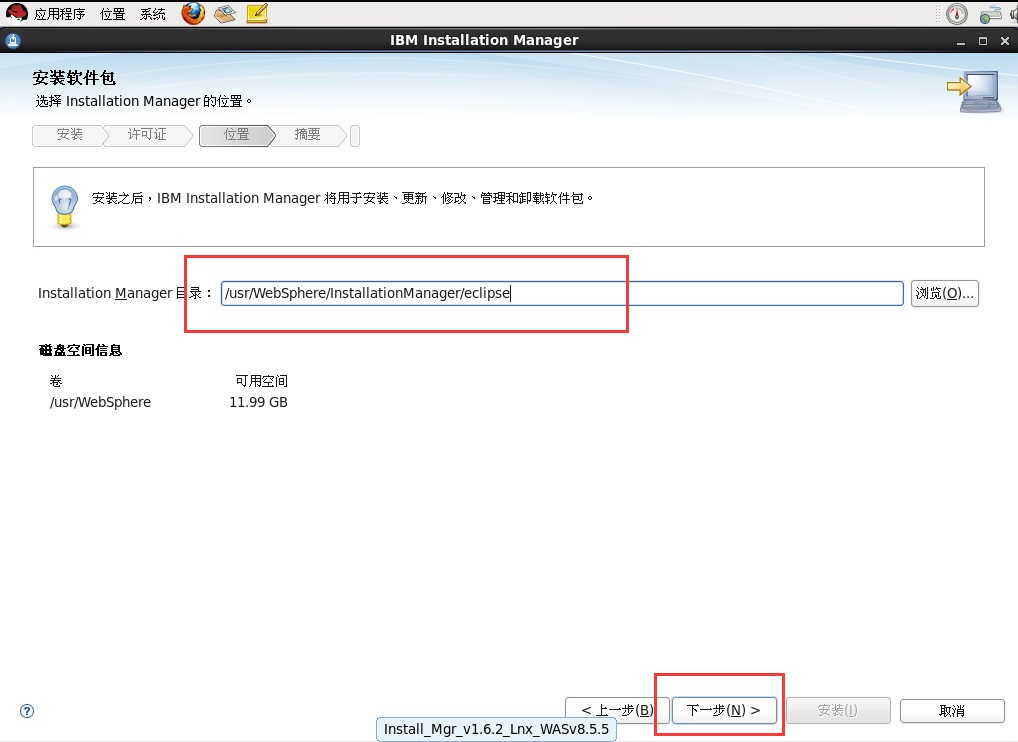The width and height of the screenshot is (1018, 742).
Task: Click the disabled 安装(I) button
Action: [x=838, y=710]
